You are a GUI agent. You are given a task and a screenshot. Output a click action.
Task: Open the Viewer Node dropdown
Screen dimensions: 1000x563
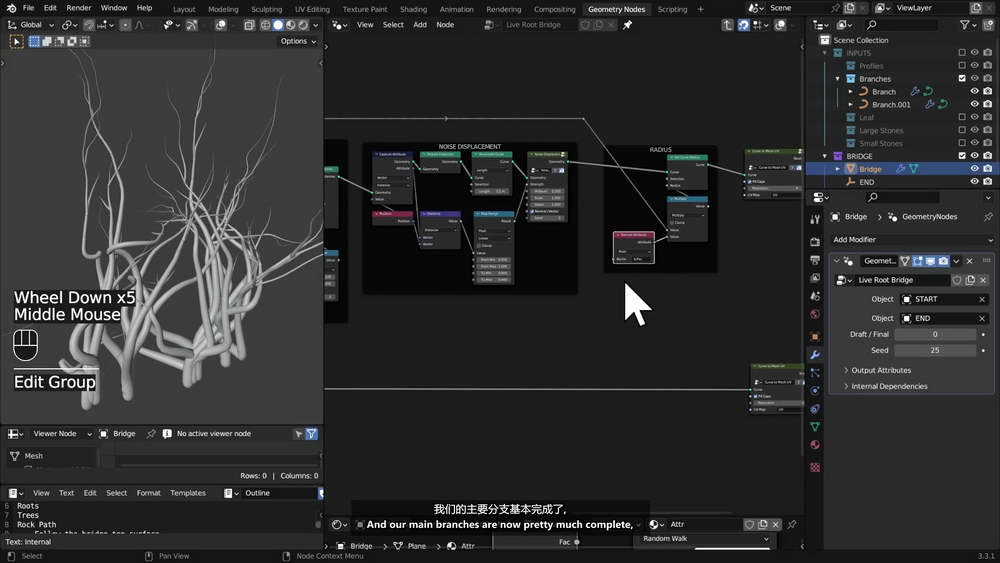(62, 434)
